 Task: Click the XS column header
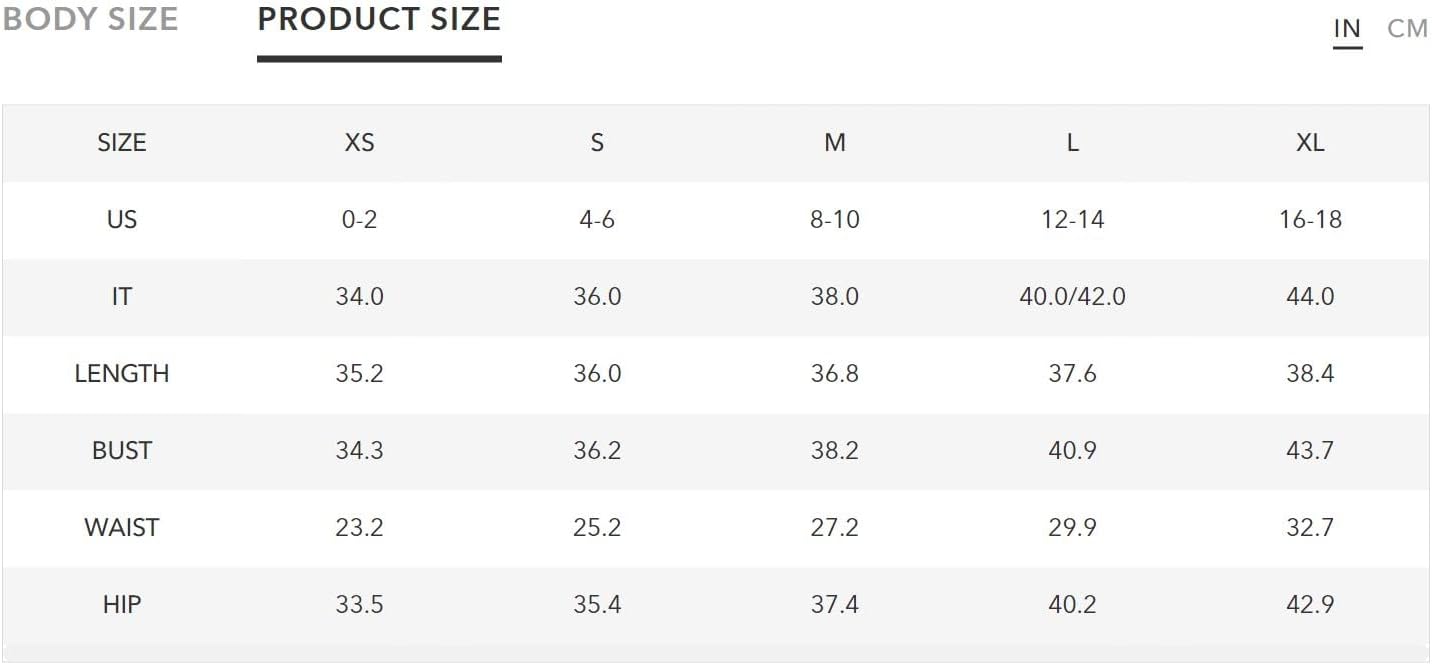coord(359,143)
